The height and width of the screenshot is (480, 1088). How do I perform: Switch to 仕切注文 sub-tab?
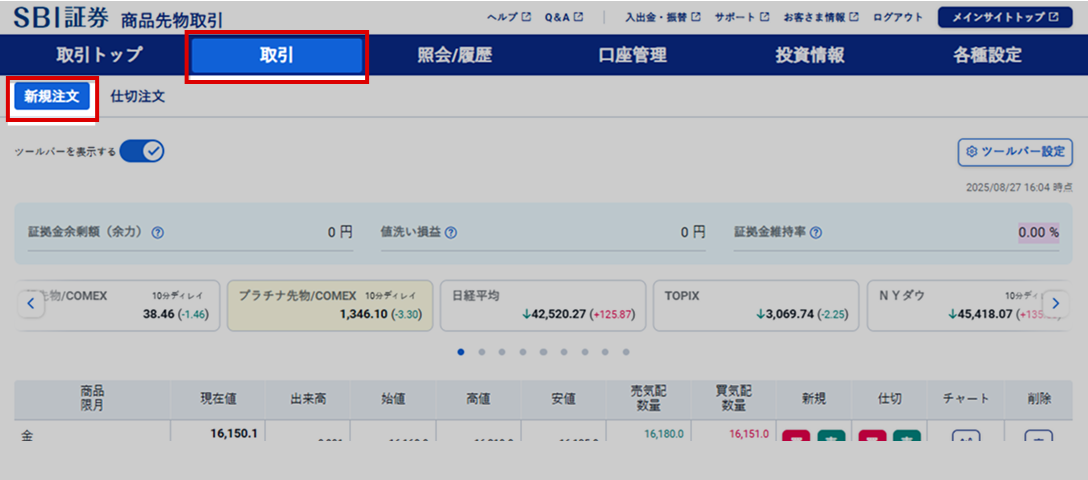pos(137,97)
